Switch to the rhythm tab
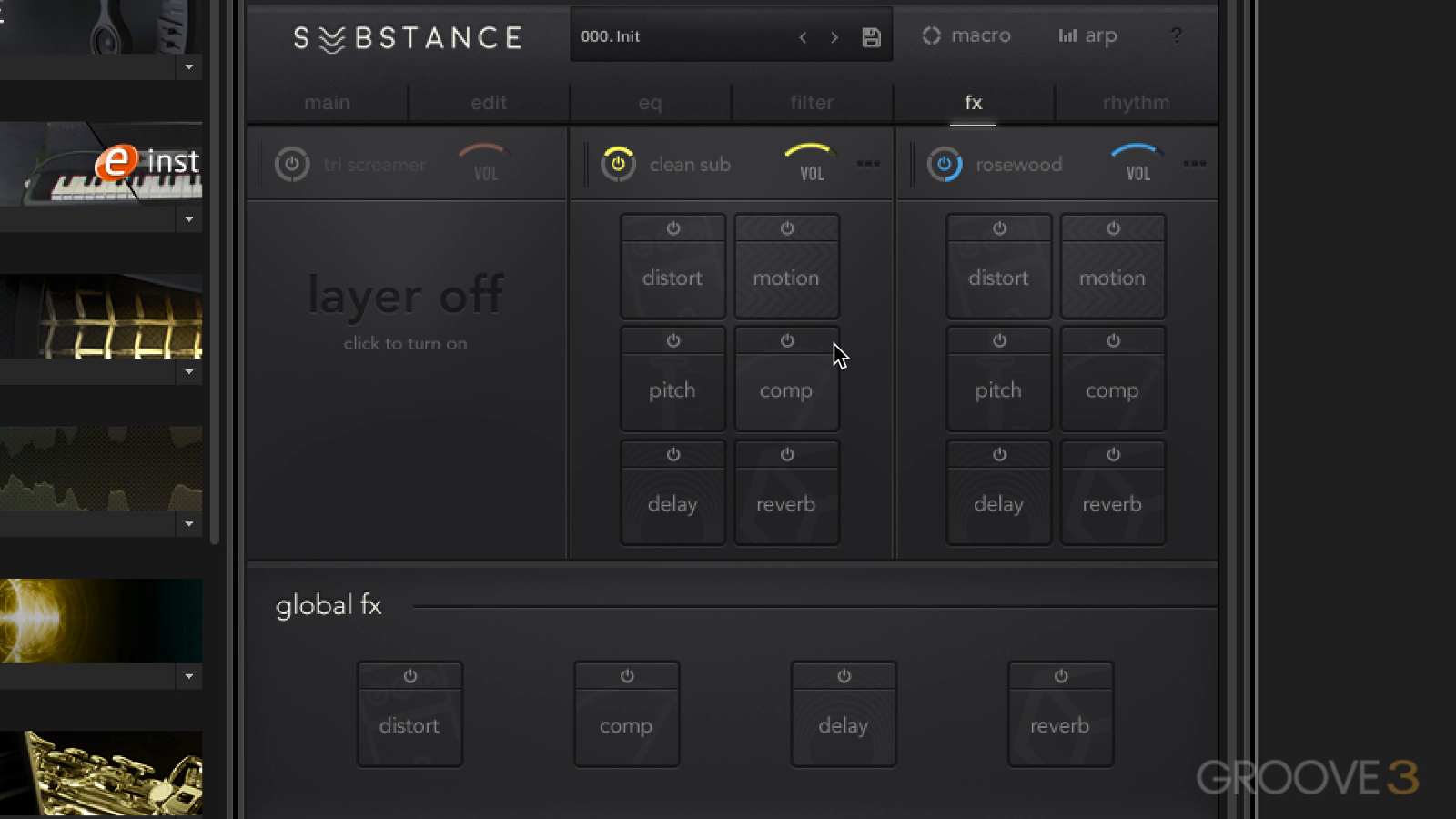Image resolution: width=1456 pixels, height=819 pixels. [x=1136, y=103]
